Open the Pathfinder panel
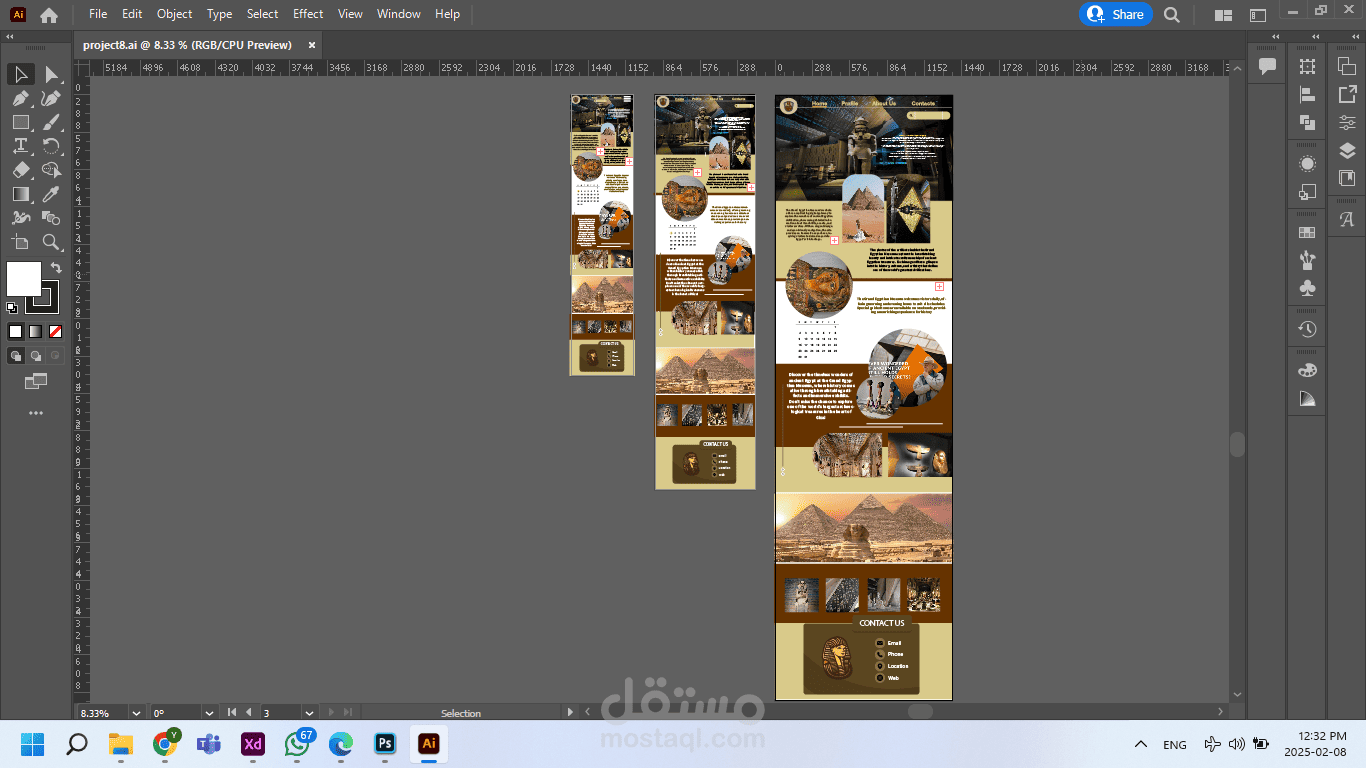 (x=1307, y=123)
